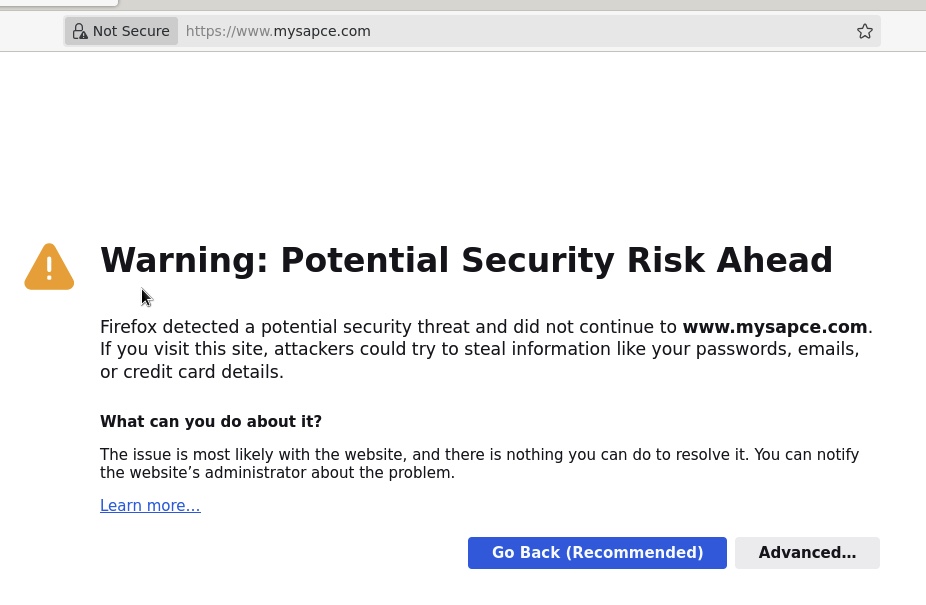Select the active browser tab edge at the top
The width and height of the screenshot is (926, 605).
click(x=59, y=3)
